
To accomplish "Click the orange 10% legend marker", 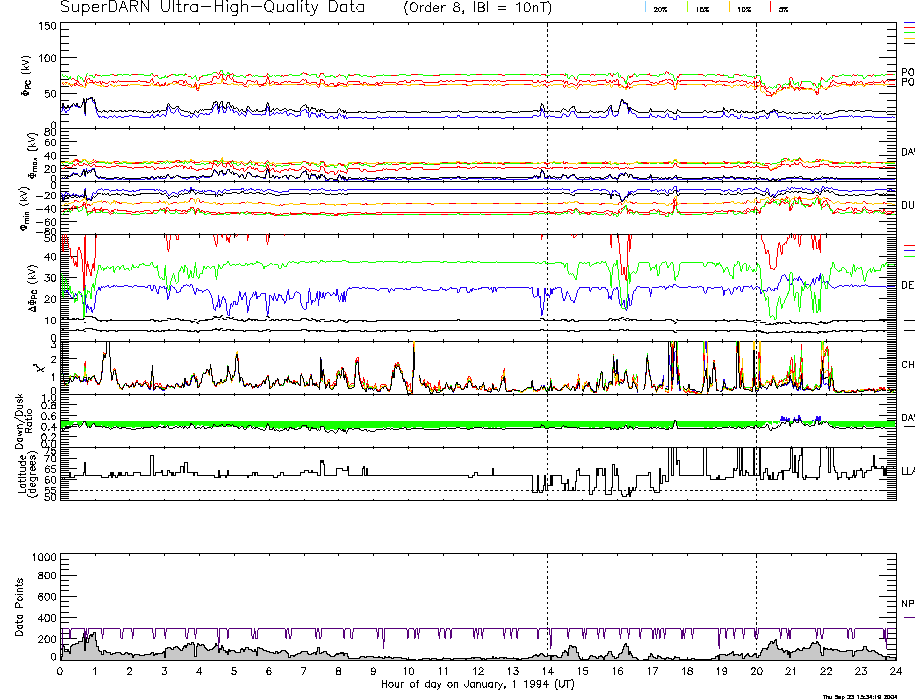I will [x=730, y=8].
